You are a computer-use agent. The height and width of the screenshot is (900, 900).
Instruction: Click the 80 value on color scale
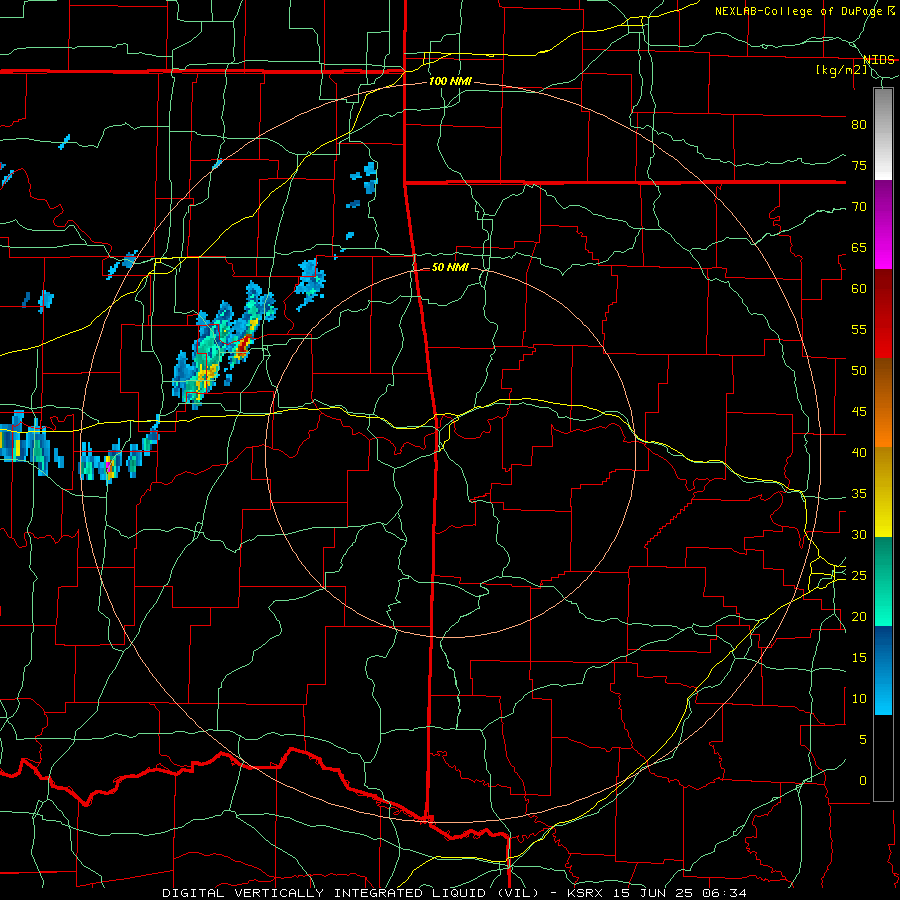click(859, 125)
